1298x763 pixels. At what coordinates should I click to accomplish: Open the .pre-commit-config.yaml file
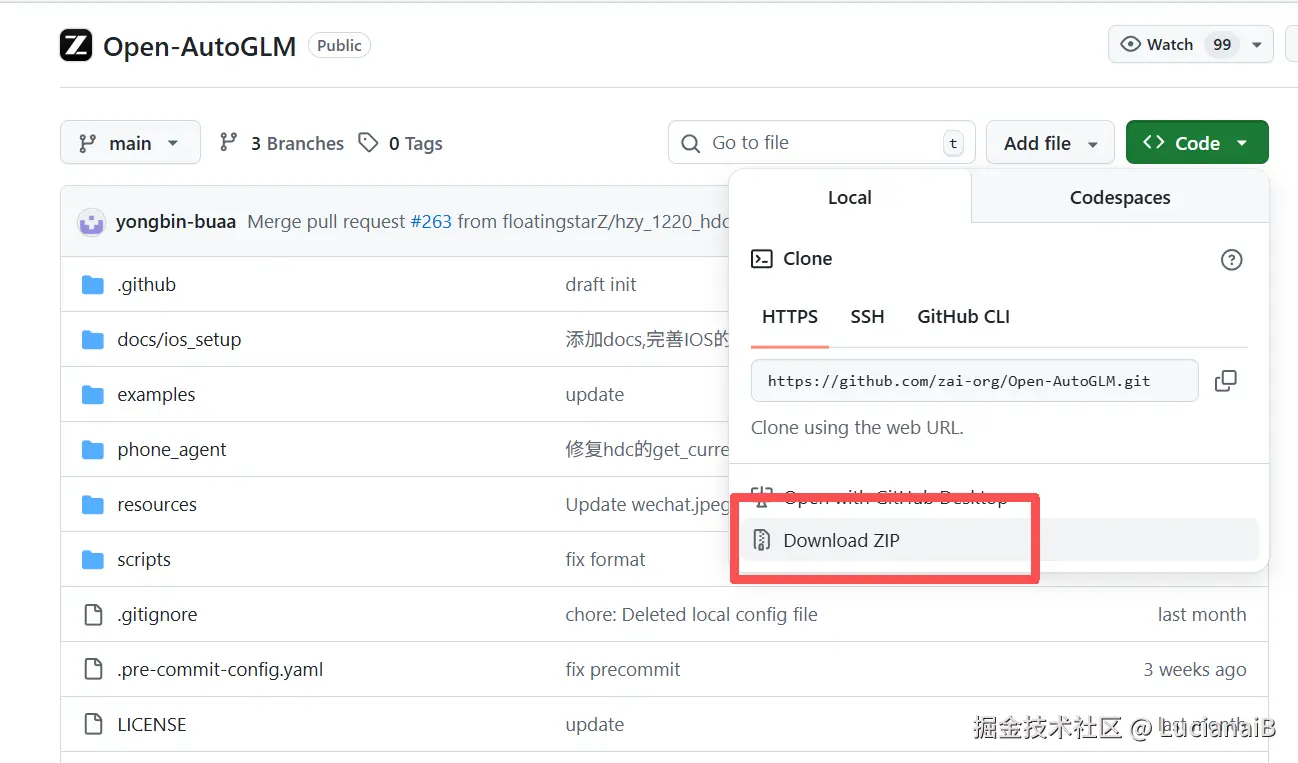coord(220,670)
